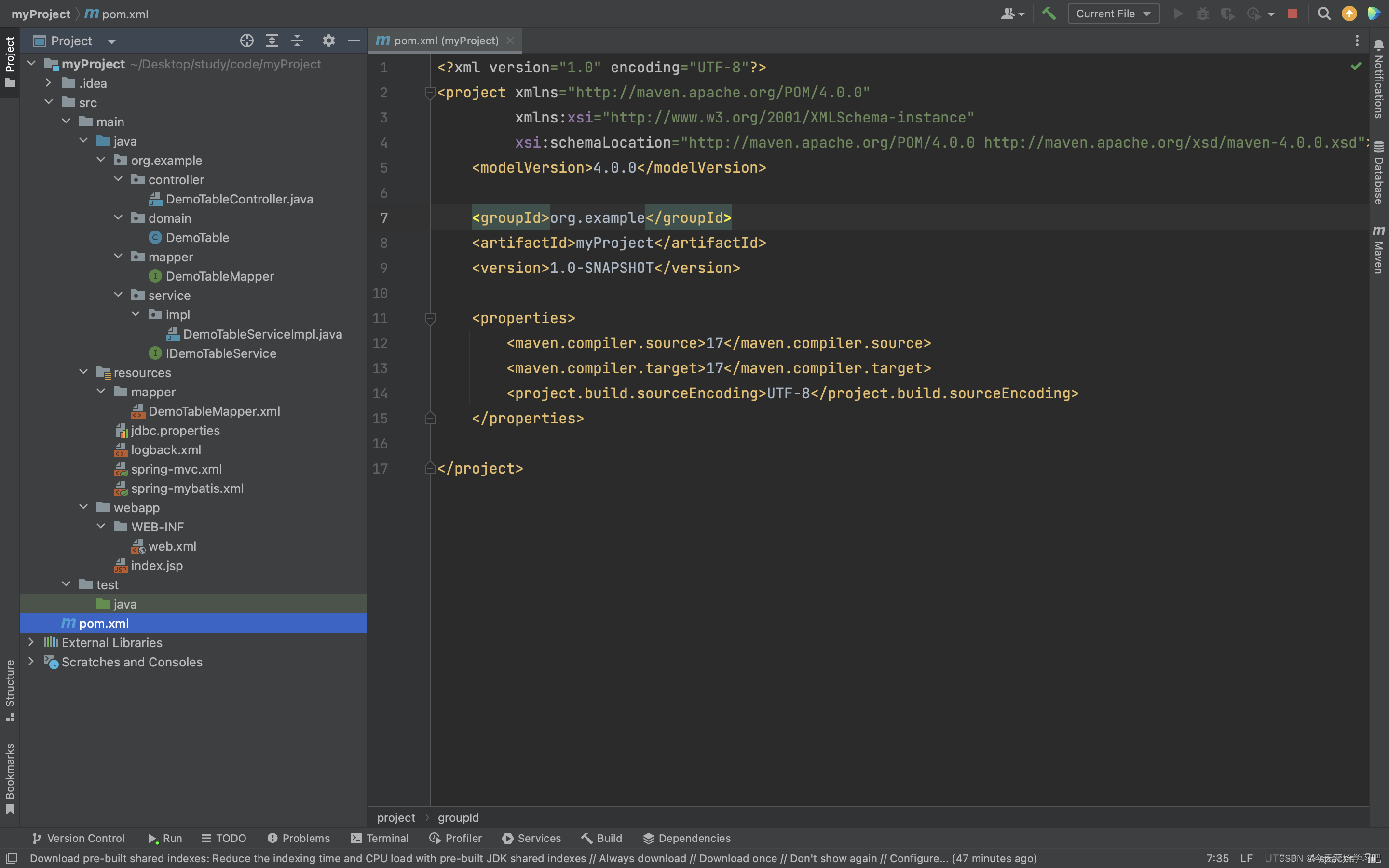The image size is (1389, 868).
Task: Click the Run play icon in toolbar
Action: (1177, 13)
